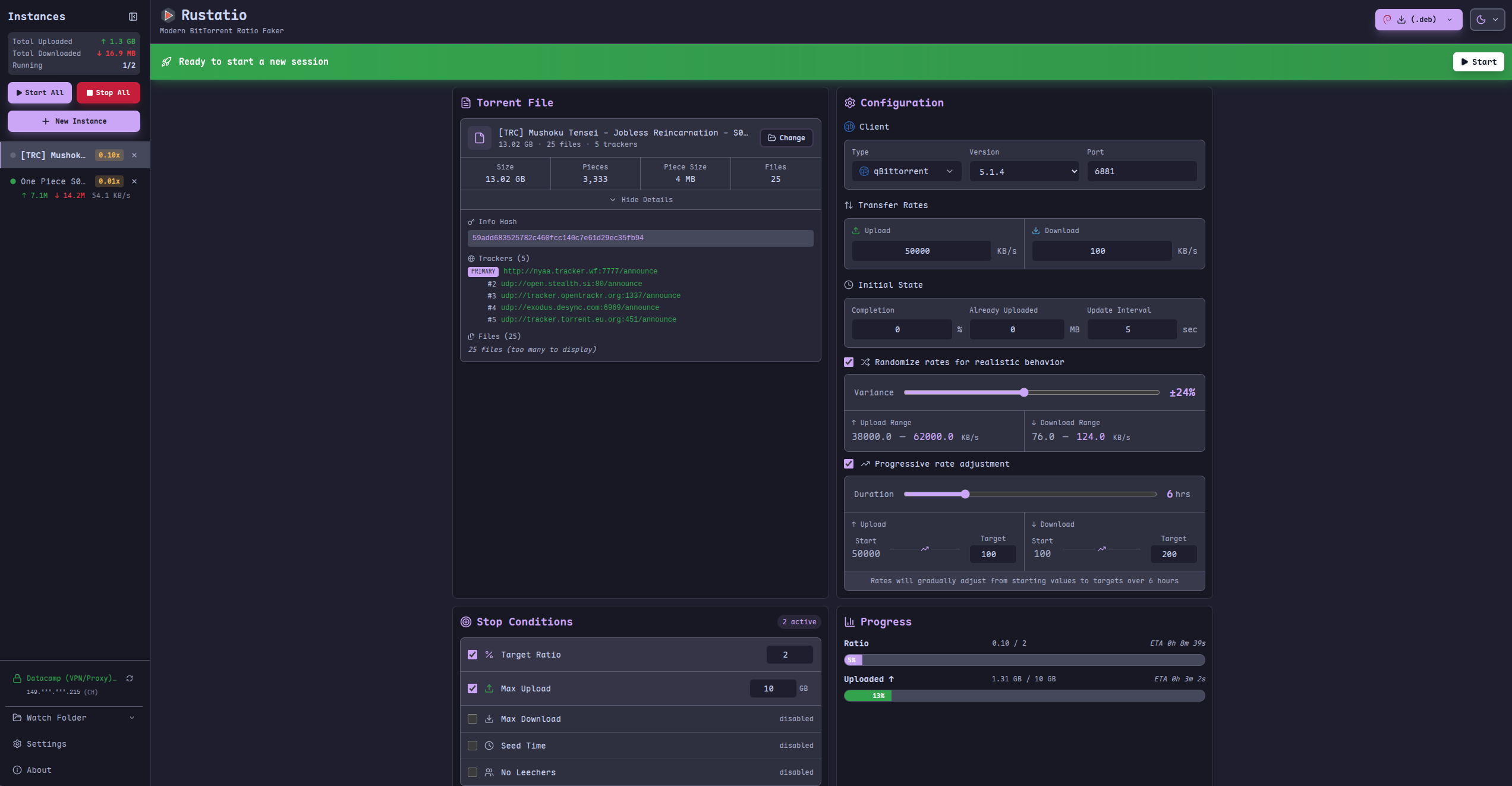Click the rocket icon in green banner
The height and width of the screenshot is (786, 1512).
[166, 62]
